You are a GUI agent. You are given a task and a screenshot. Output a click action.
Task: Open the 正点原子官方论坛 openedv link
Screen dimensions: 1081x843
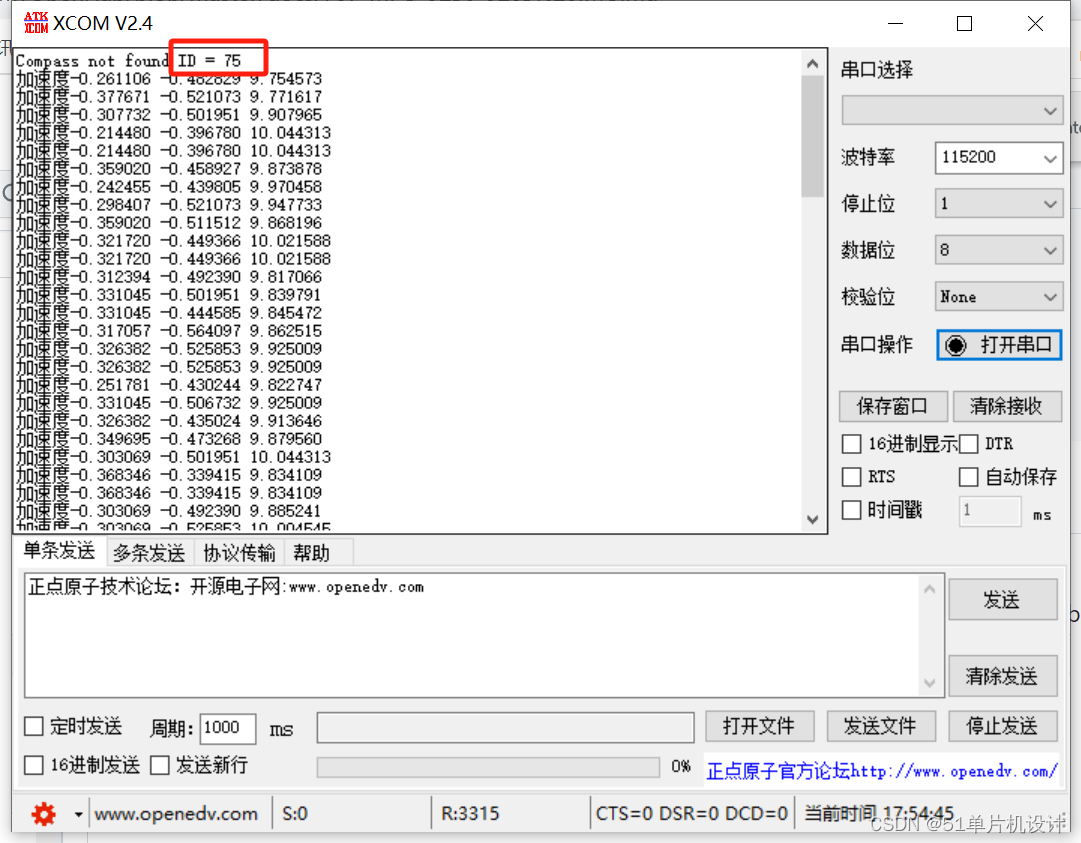click(x=881, y=771)
